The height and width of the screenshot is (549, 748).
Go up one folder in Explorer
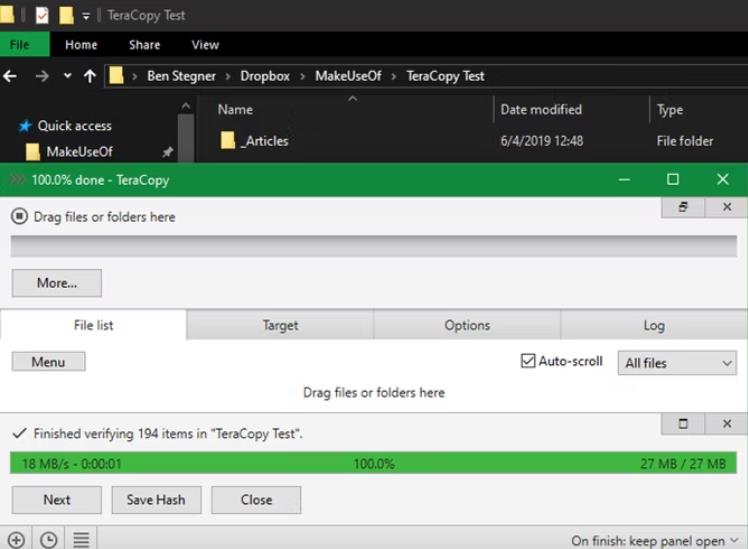click(90, 76)
